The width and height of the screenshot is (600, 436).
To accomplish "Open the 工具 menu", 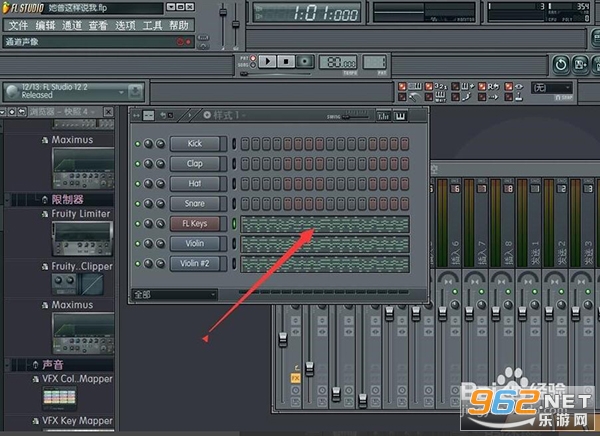I will point(152,25).
